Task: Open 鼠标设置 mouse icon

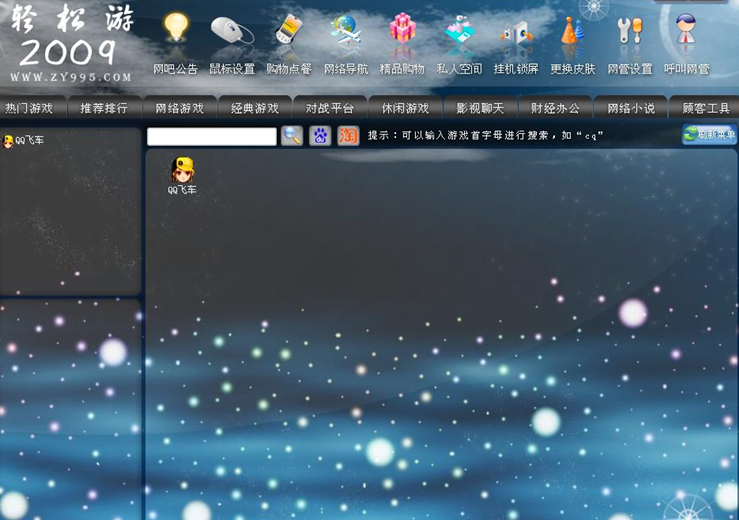Action: click(232, 31)
